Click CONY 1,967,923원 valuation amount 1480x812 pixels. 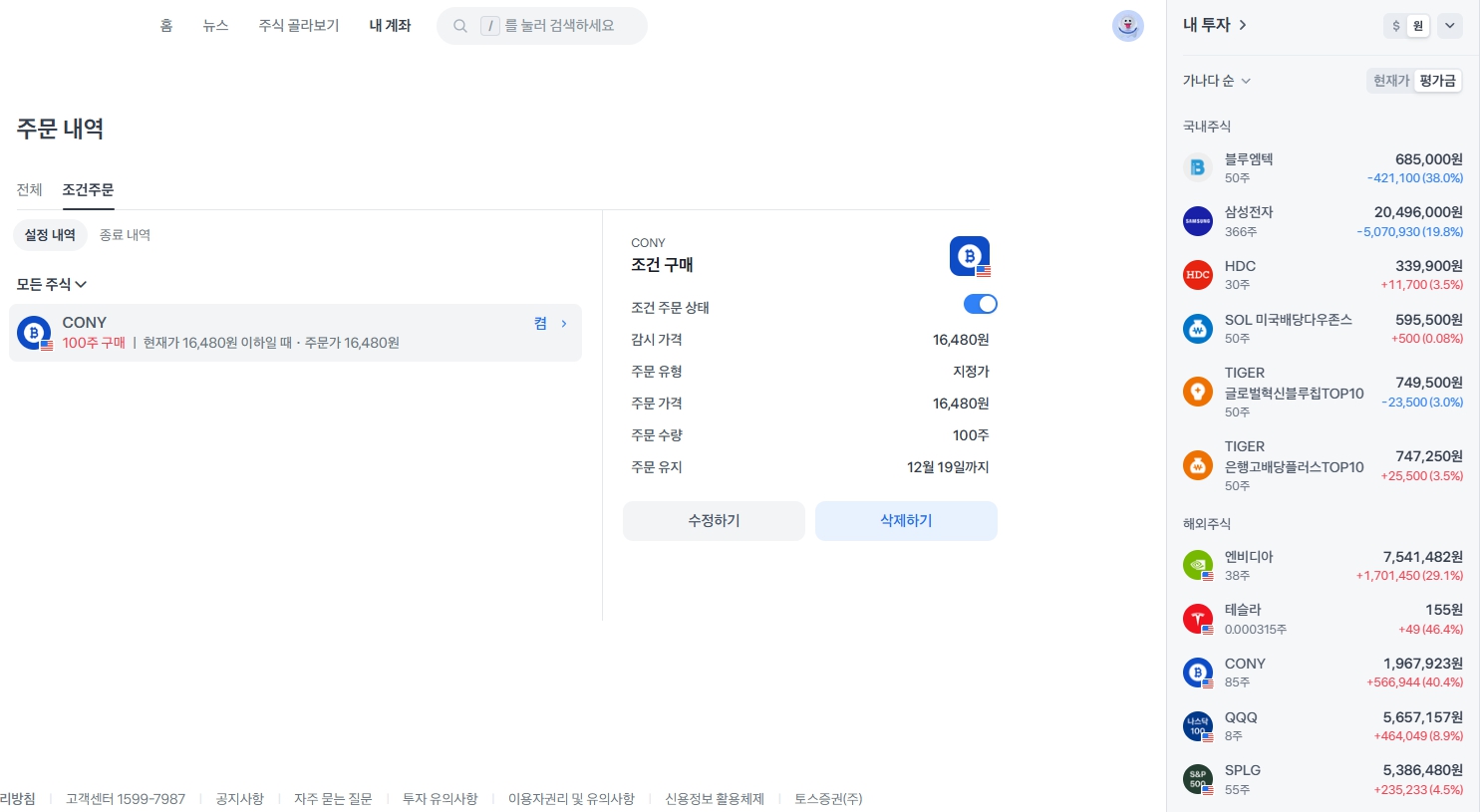tap(1423, 664)
